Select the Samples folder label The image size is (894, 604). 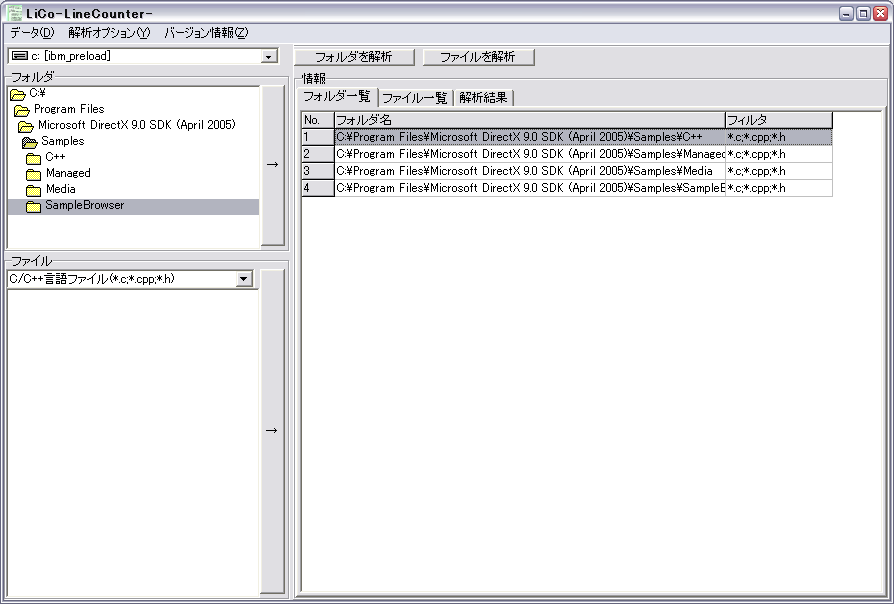coord(63,141)
